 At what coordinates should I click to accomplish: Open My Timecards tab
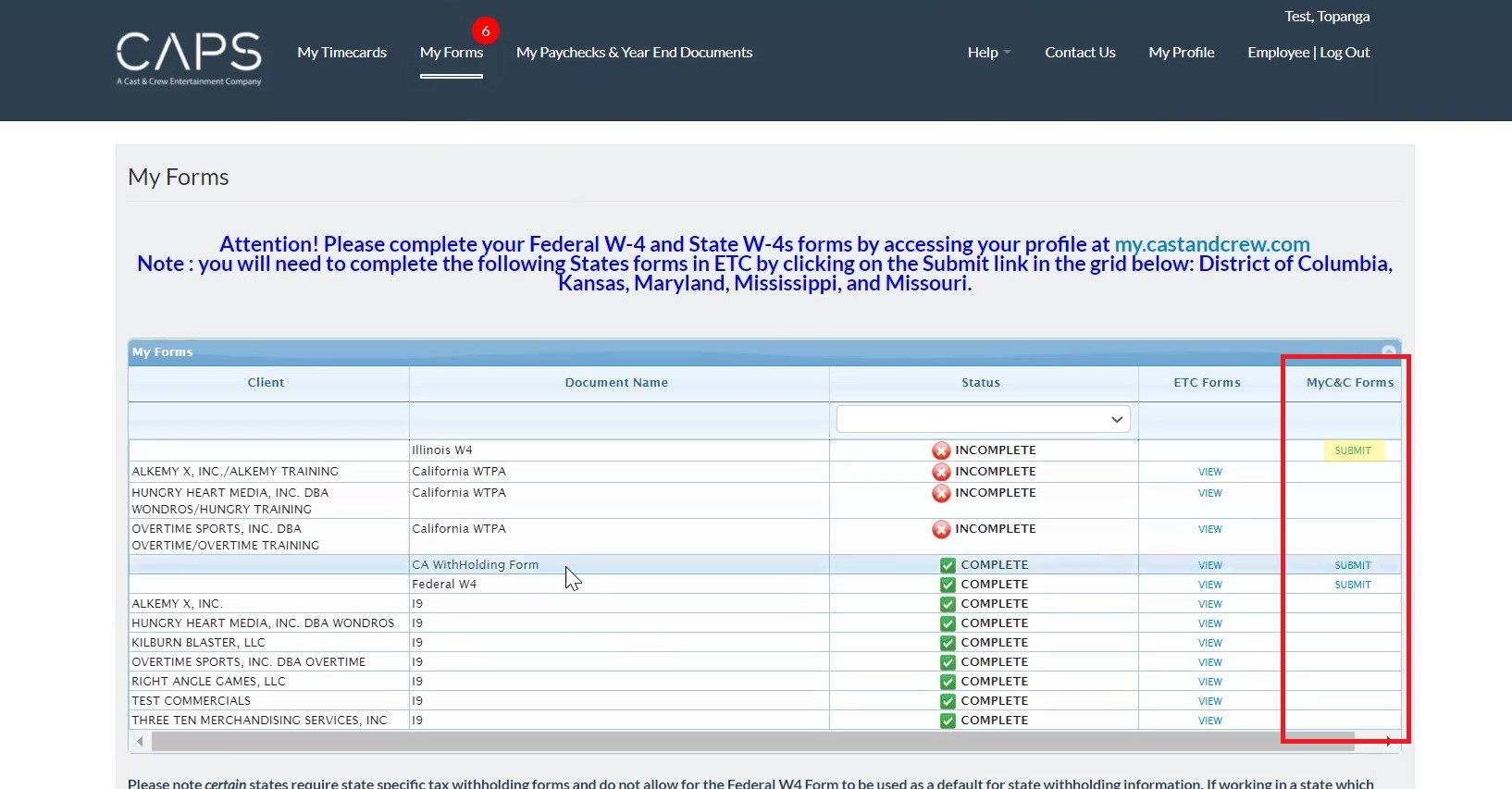pos(342,53)
